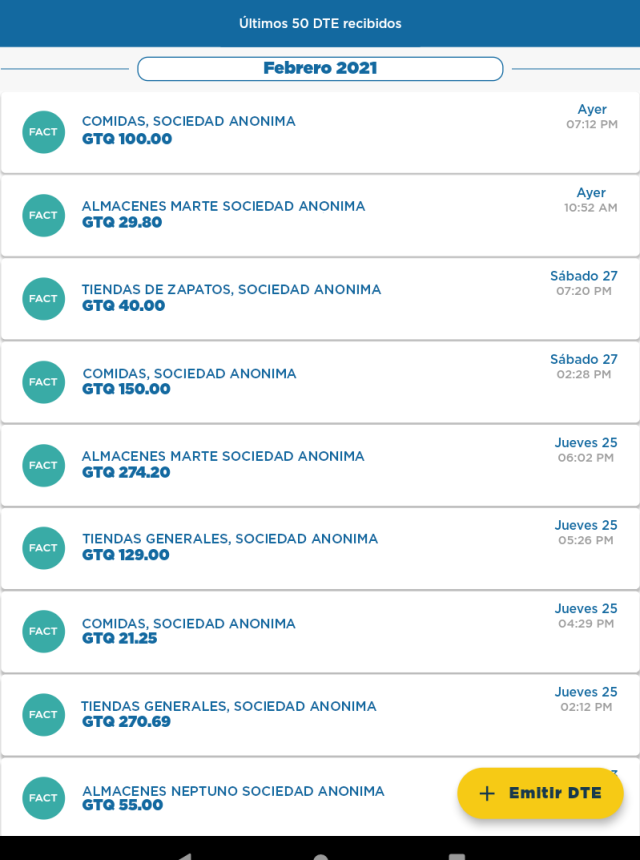Tap FACT badge beside TIENDAS DE ZAPATOS
Image resolution: width=640 pixels, height=860 pixels.
44,298
